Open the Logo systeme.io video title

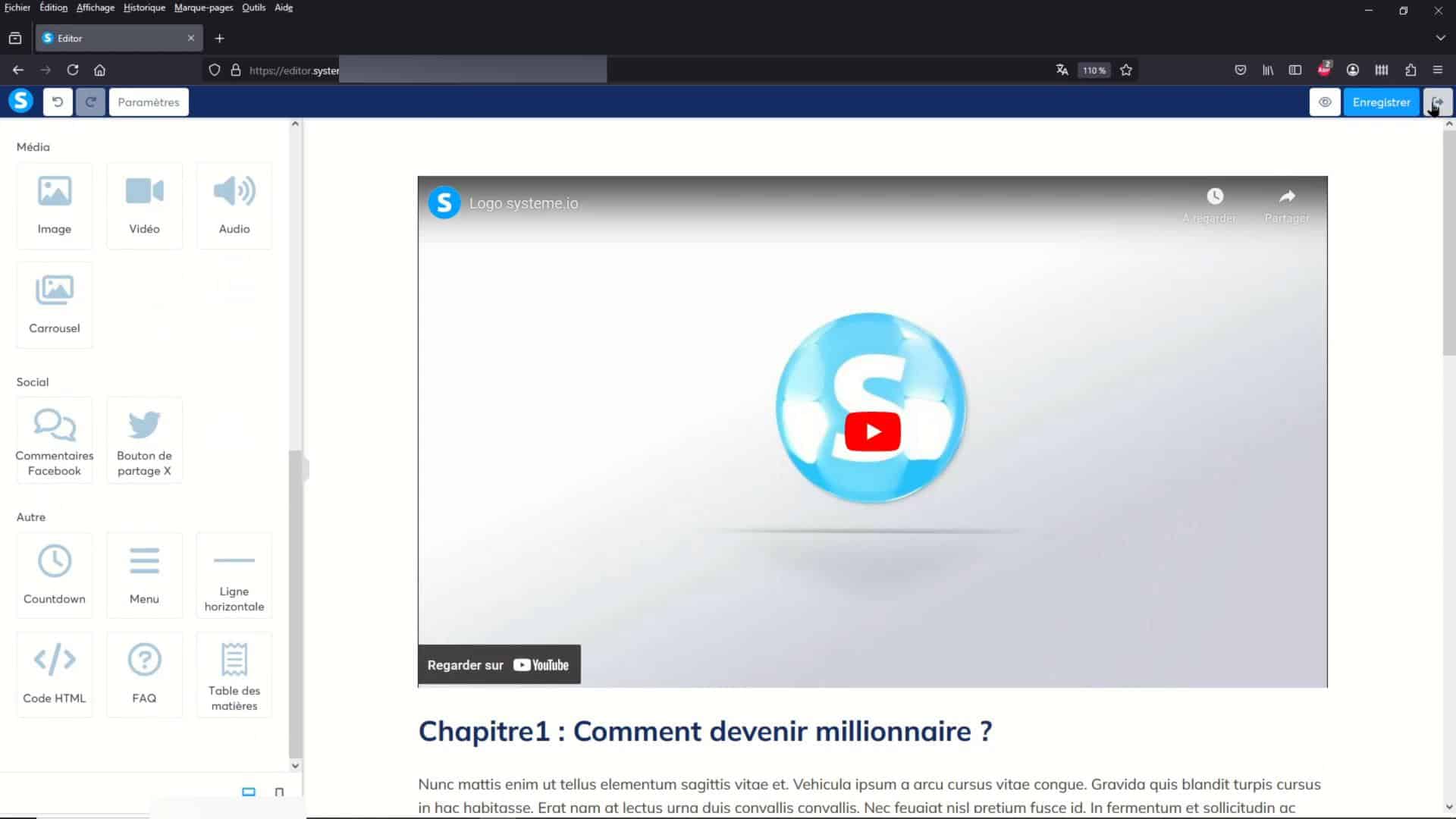pyautogui.click(x=523, y=203)
